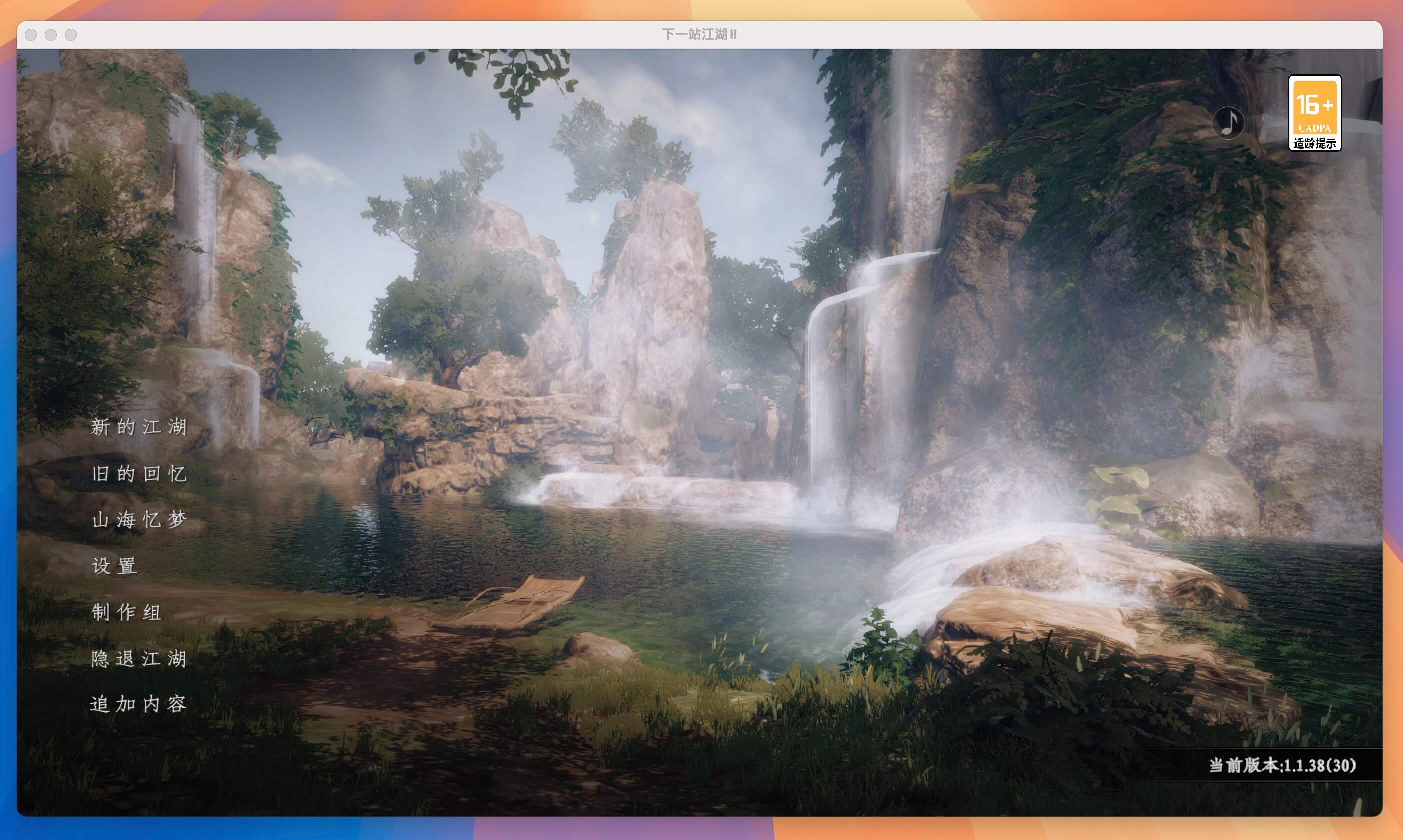Open saved games with 旧的回忆
Image resolution: width=1403 pixels, height=840 pixels.
pyautogui.click(x=139, y=474)
